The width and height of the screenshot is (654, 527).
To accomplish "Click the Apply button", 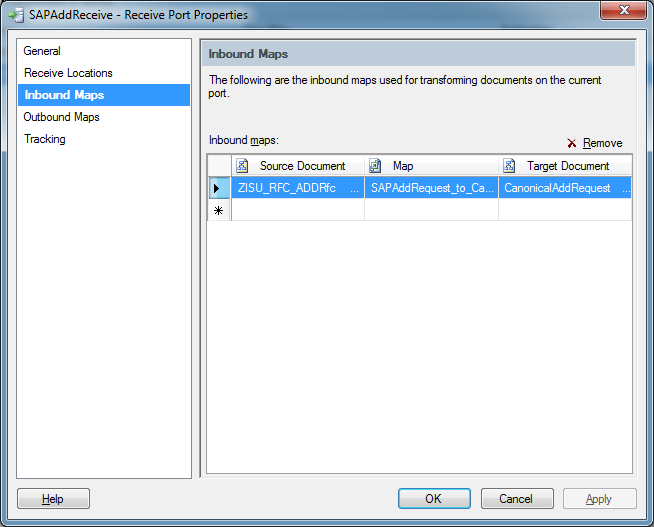I will coord(600,499).
